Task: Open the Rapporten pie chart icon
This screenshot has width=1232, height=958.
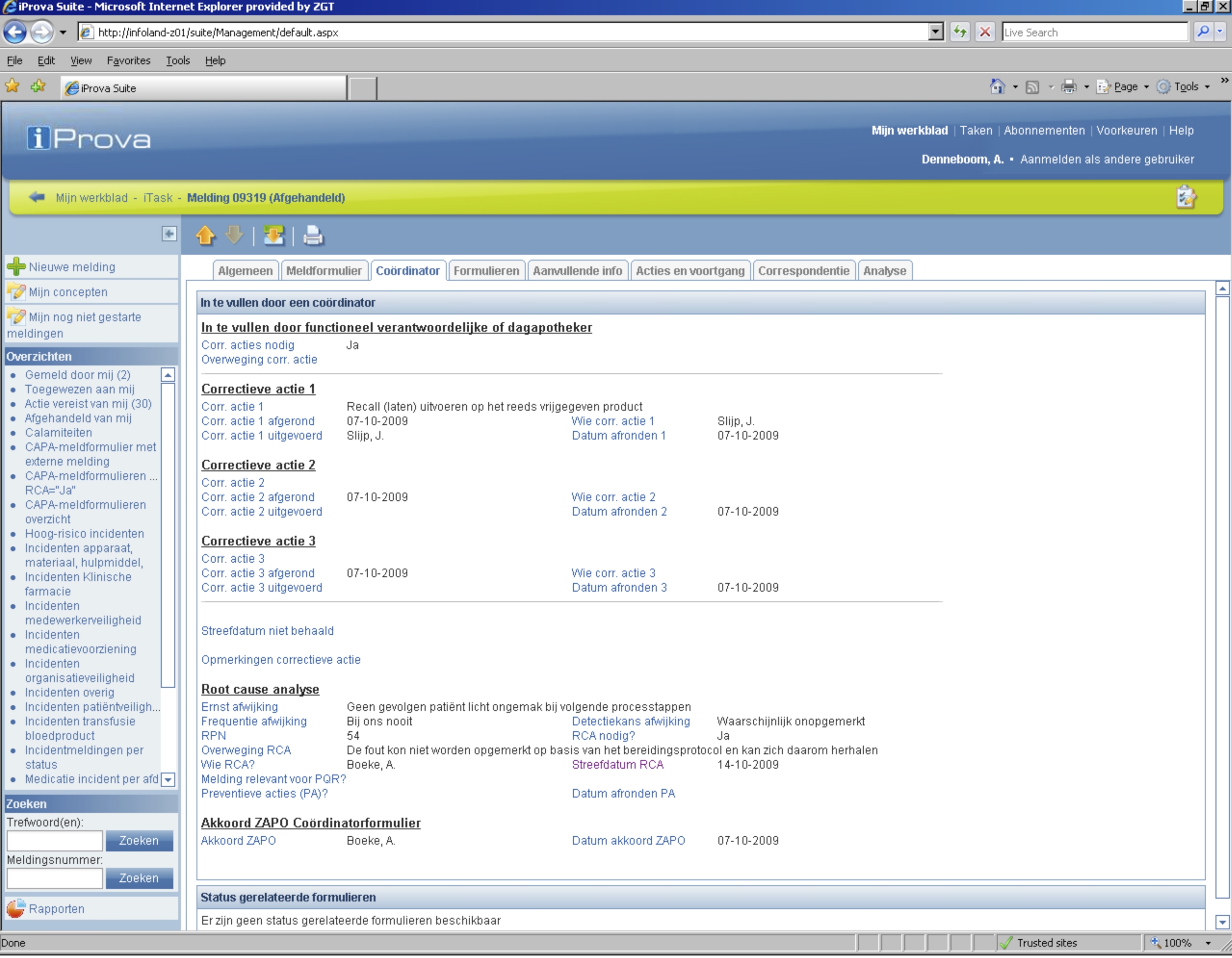Action: point(16,908)
